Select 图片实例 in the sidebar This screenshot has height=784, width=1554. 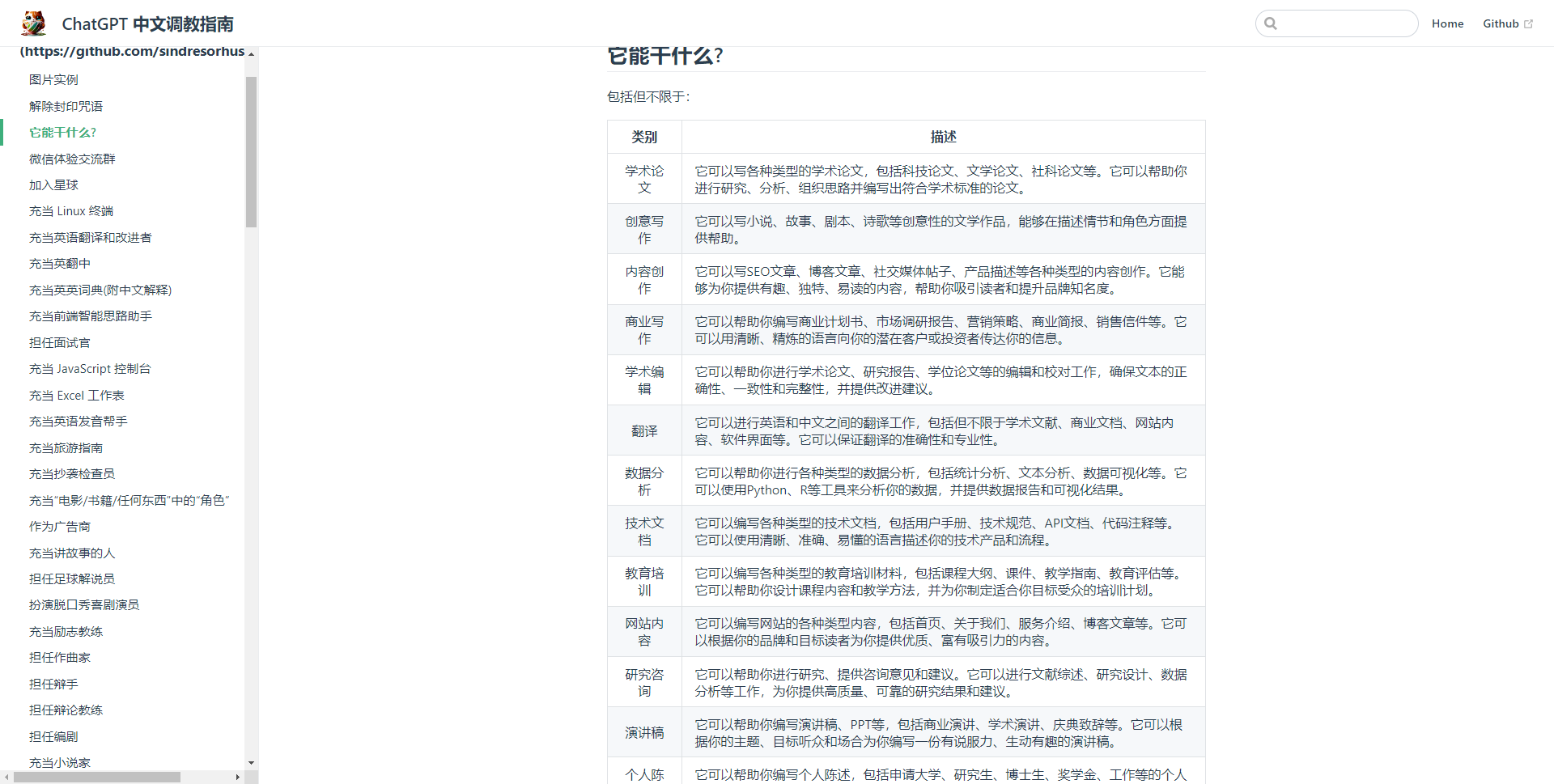(x=53, y=79)
